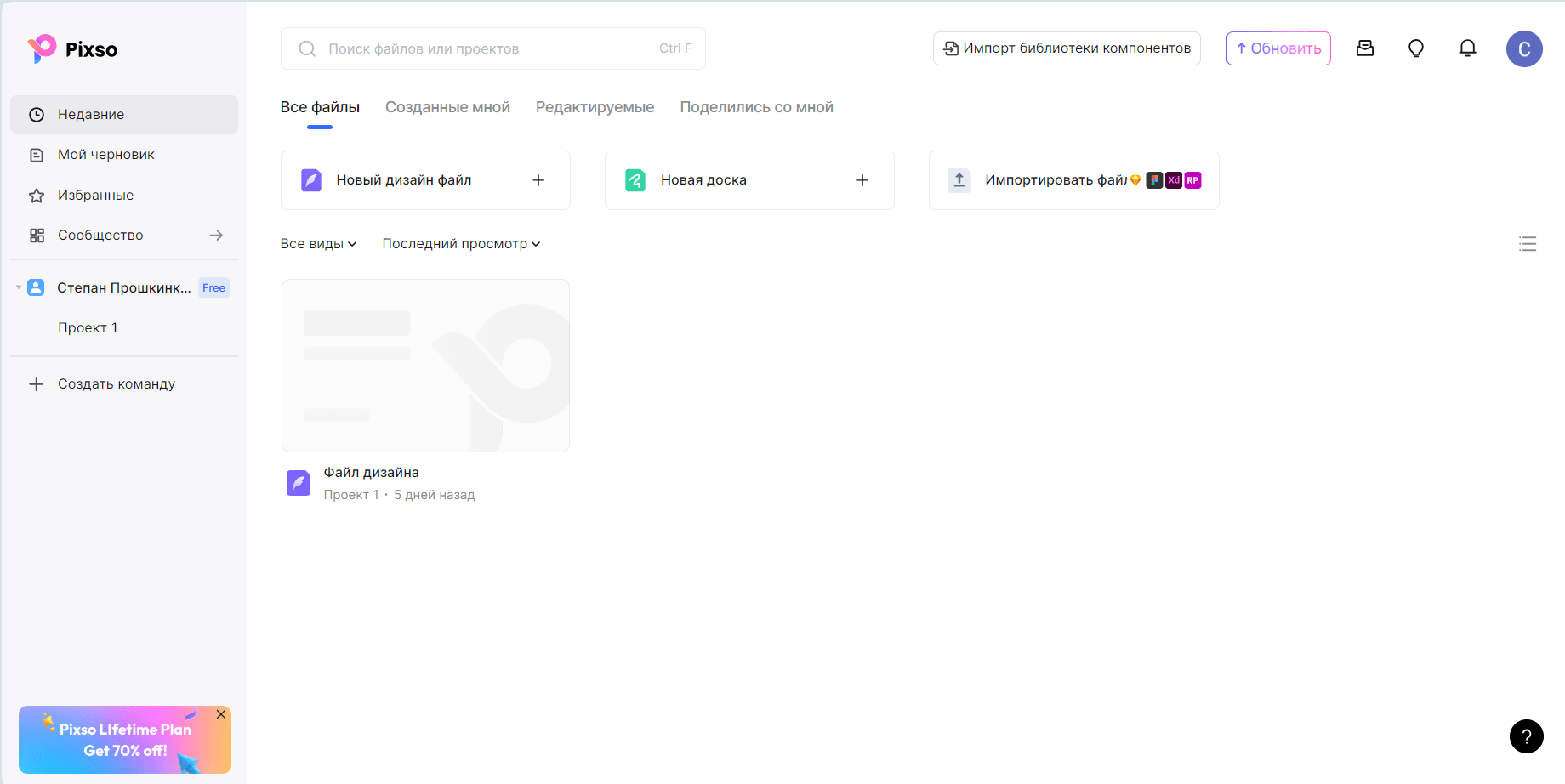1565x784 pixels.
Task: Click the design file icon beside Файл дизайна
Action: coord(299,483)
